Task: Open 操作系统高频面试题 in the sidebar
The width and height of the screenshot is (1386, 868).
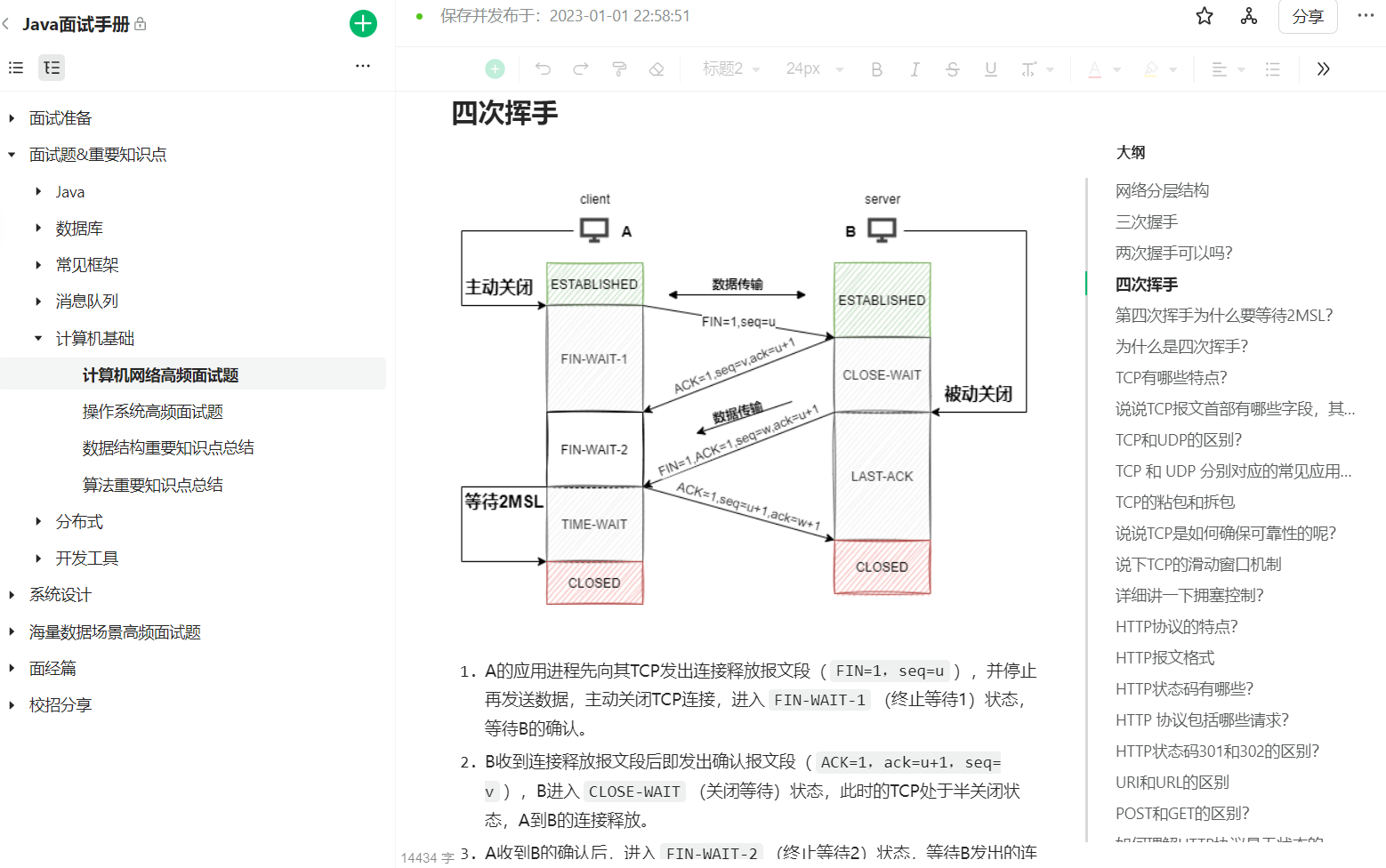Action: click(152, 412)
